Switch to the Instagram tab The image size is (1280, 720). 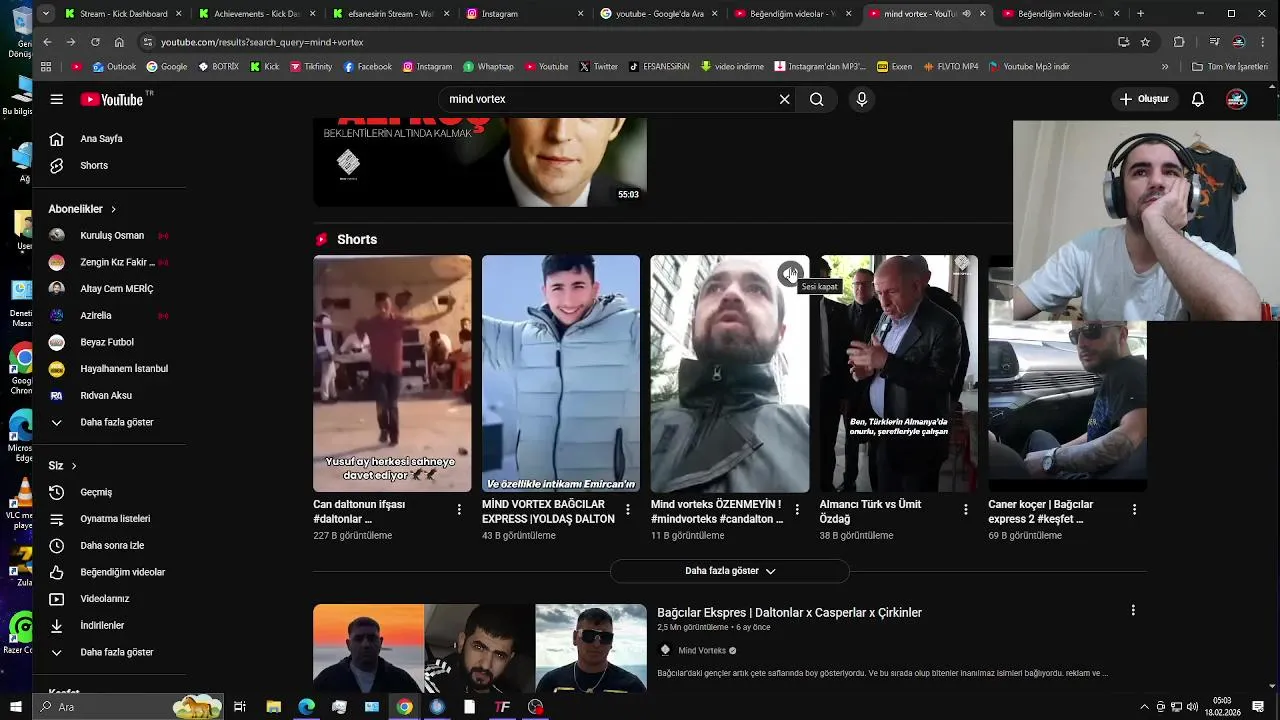pos(525,14)
